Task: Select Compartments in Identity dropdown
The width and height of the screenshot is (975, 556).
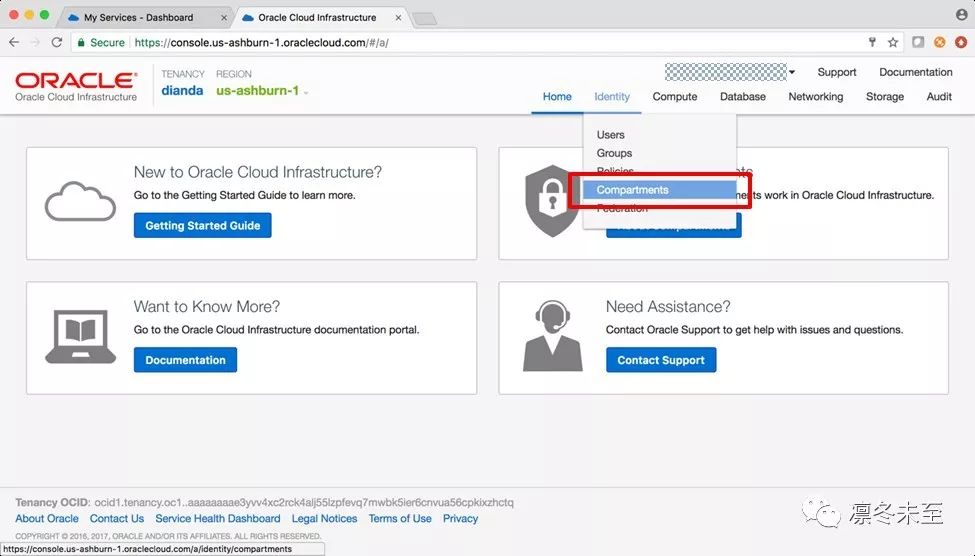Action: point(659,190)
